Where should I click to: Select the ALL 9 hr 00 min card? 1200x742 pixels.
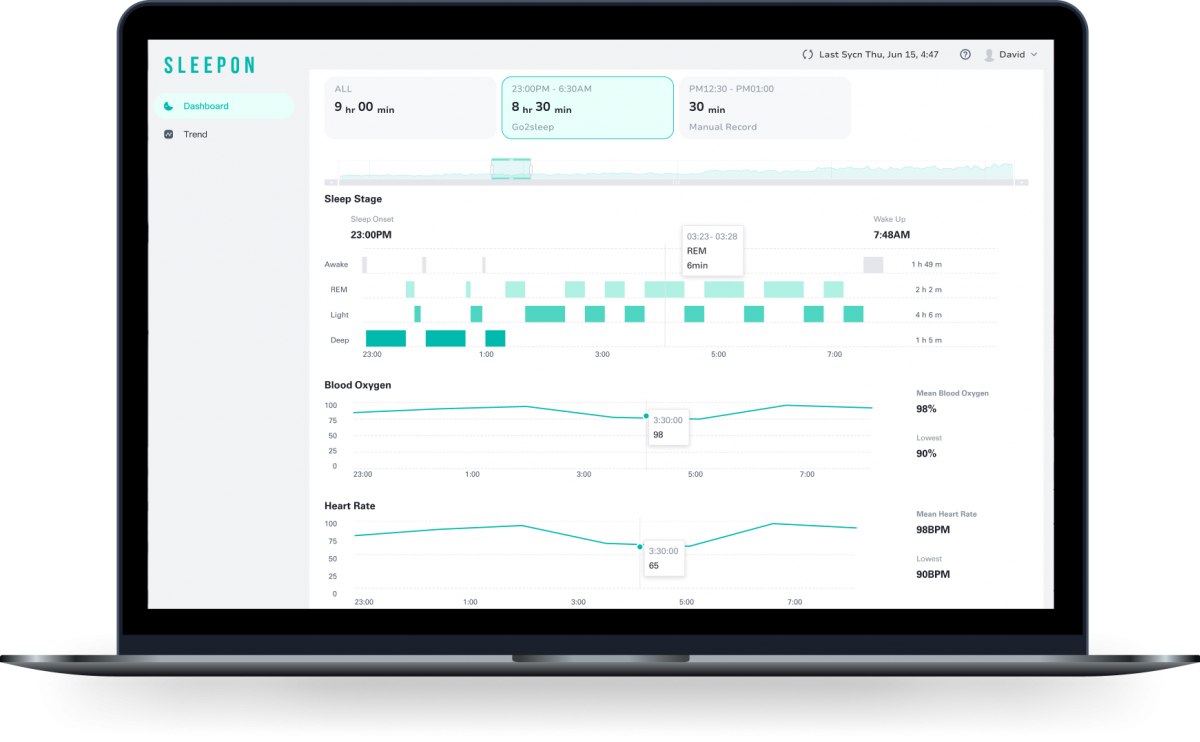(x=410, y=107)
